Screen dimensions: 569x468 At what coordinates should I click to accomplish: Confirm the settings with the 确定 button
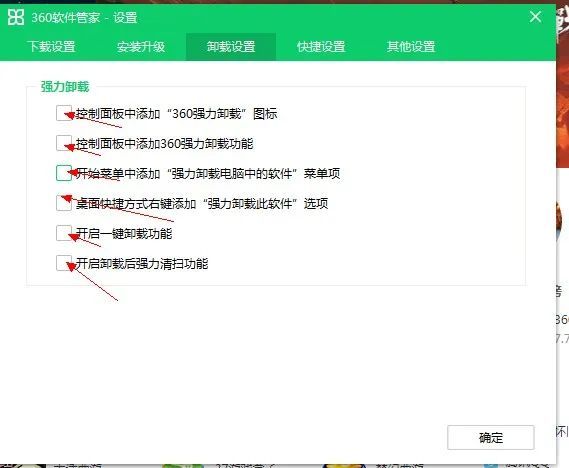pos(491,438)
